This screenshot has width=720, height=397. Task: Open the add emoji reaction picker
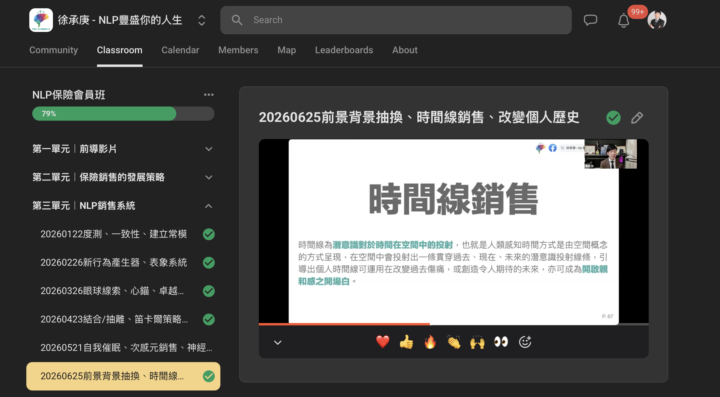pos(525,342)
